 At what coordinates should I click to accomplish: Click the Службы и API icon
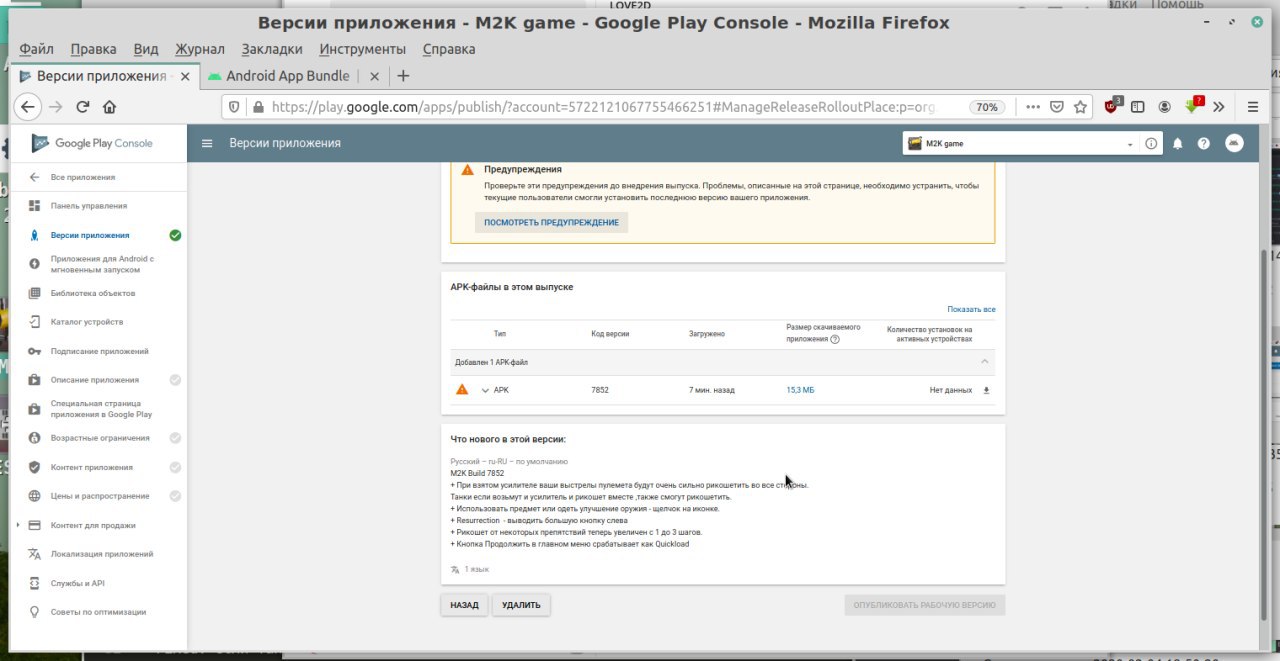point(34,583)
